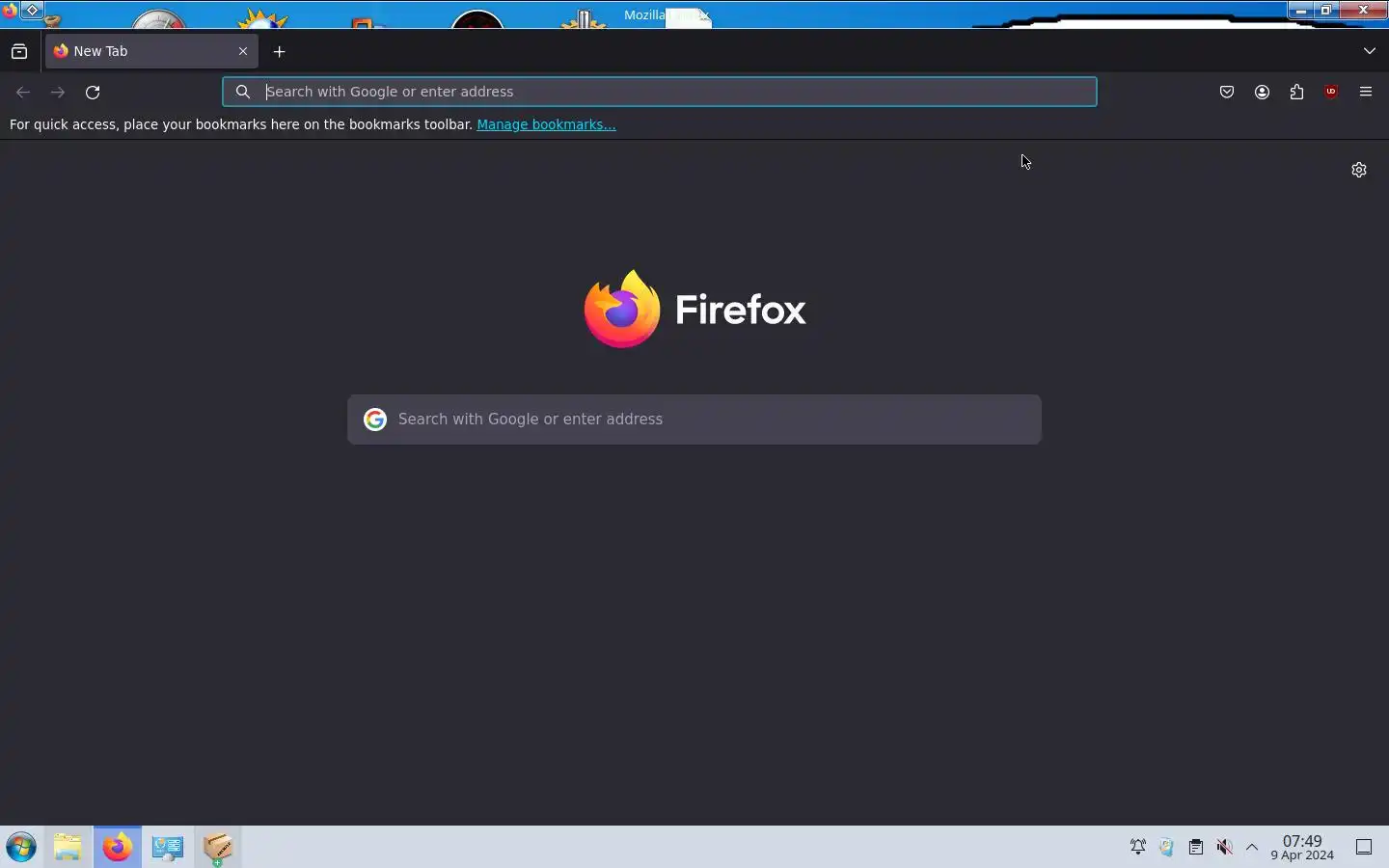Open the start menu launcher
Screen dimensions: 1389x868
click(21, 848)
